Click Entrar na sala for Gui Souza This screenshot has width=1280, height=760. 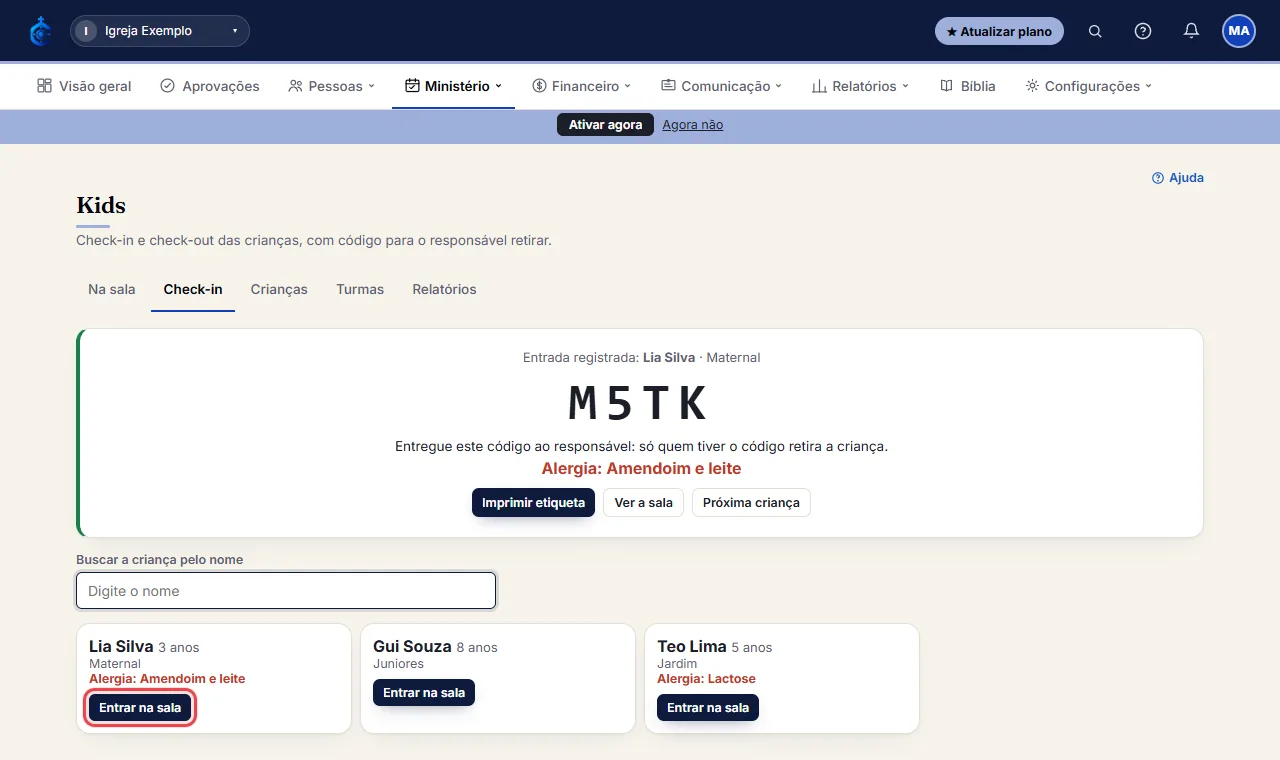424,693
